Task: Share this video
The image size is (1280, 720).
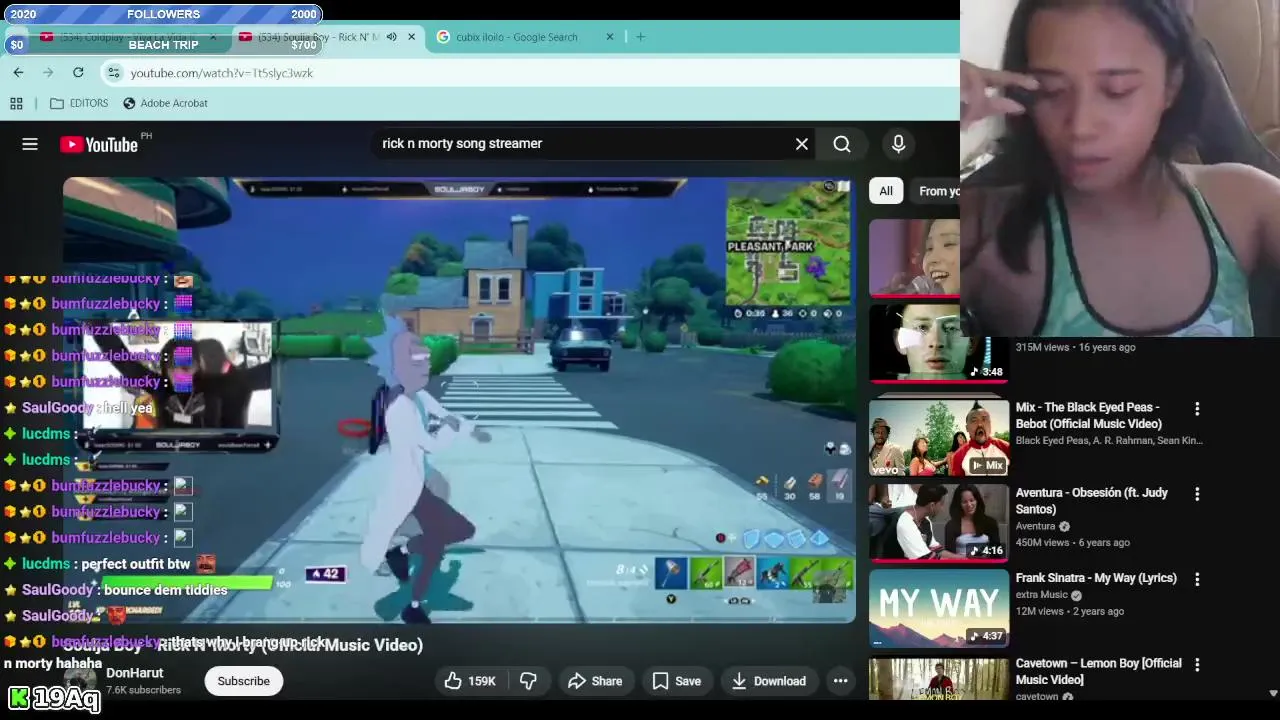Action: tap(595, 681)
